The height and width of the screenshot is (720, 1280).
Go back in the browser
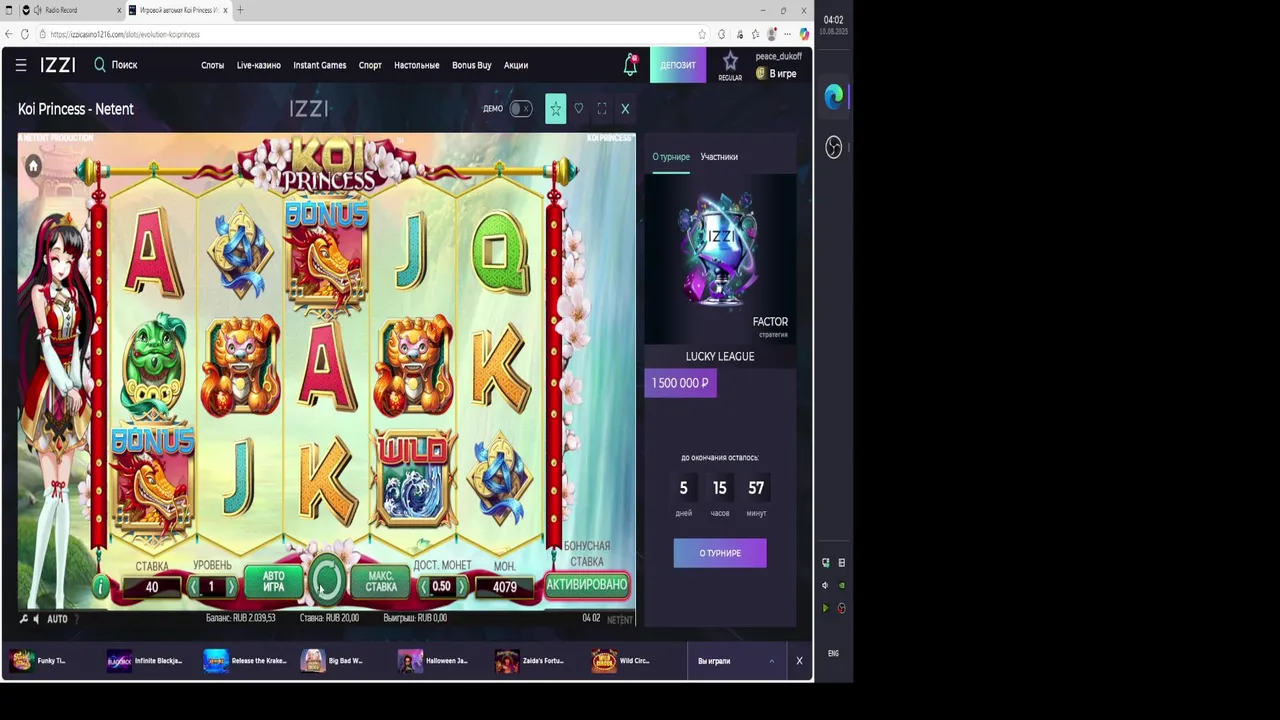[9, 34]
